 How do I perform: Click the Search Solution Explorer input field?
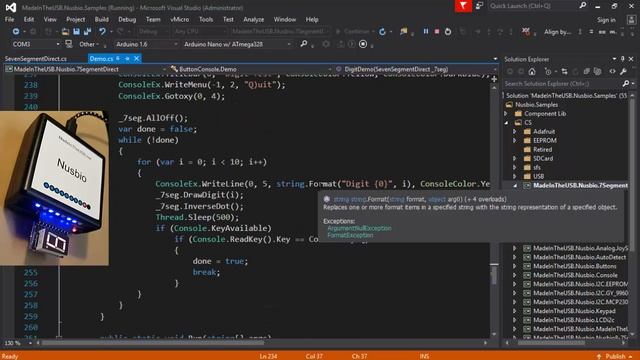pyautogui.click(x=563, y=84)
